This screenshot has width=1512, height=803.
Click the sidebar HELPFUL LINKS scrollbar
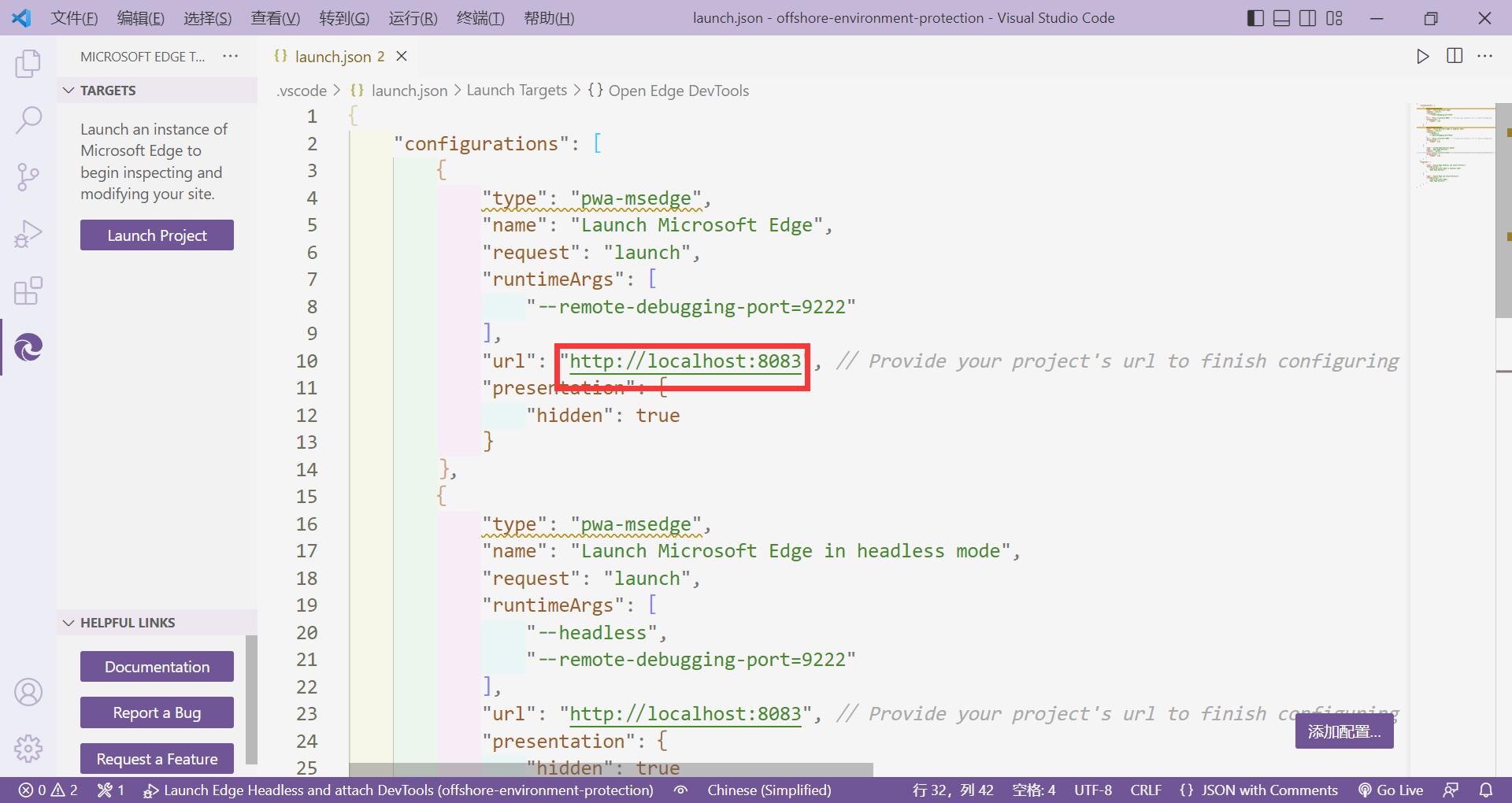coord(251,699)
